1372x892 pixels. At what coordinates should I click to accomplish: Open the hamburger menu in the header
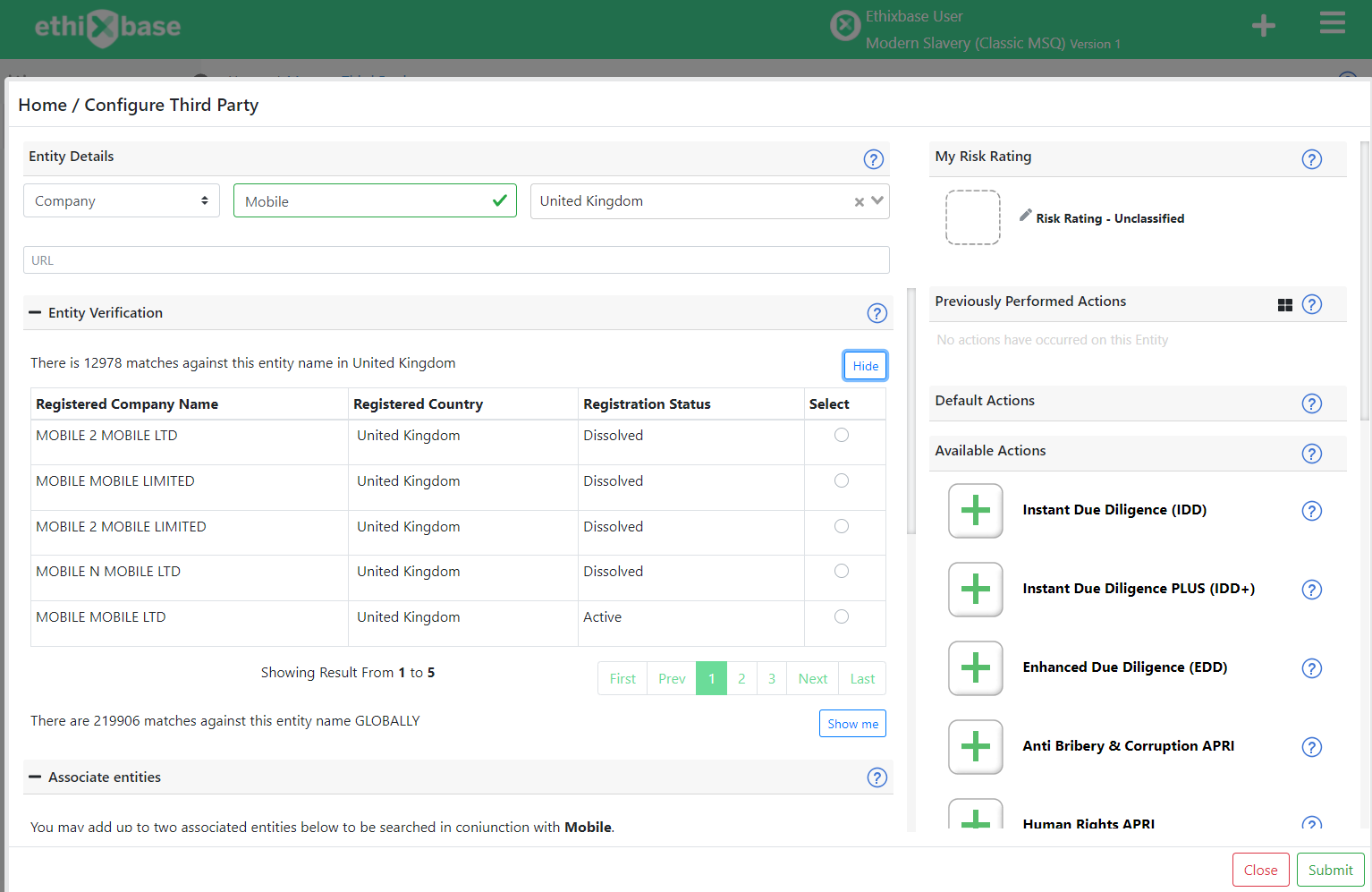(1332, 22)
